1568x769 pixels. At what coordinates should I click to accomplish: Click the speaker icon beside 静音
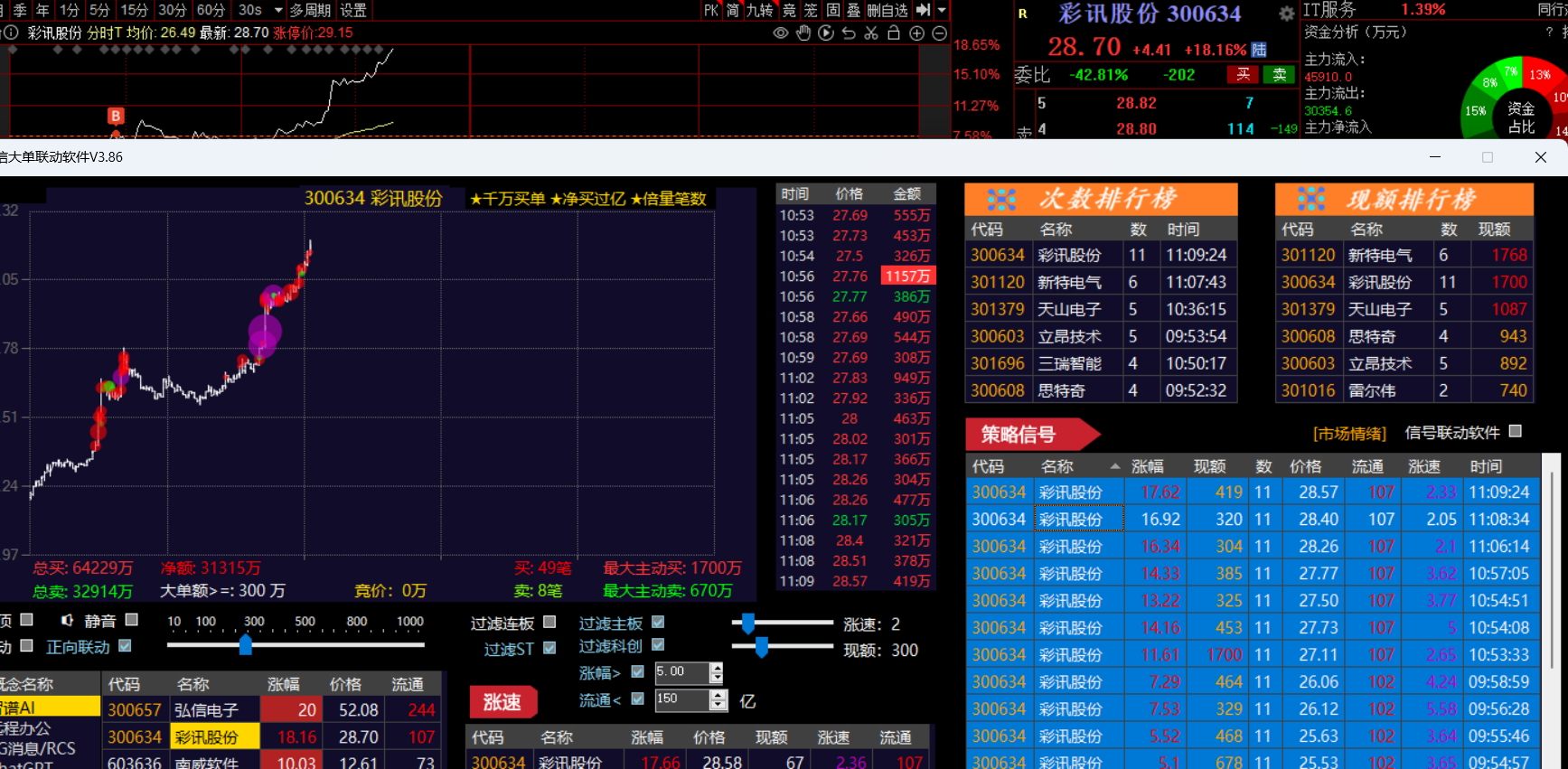67,621
